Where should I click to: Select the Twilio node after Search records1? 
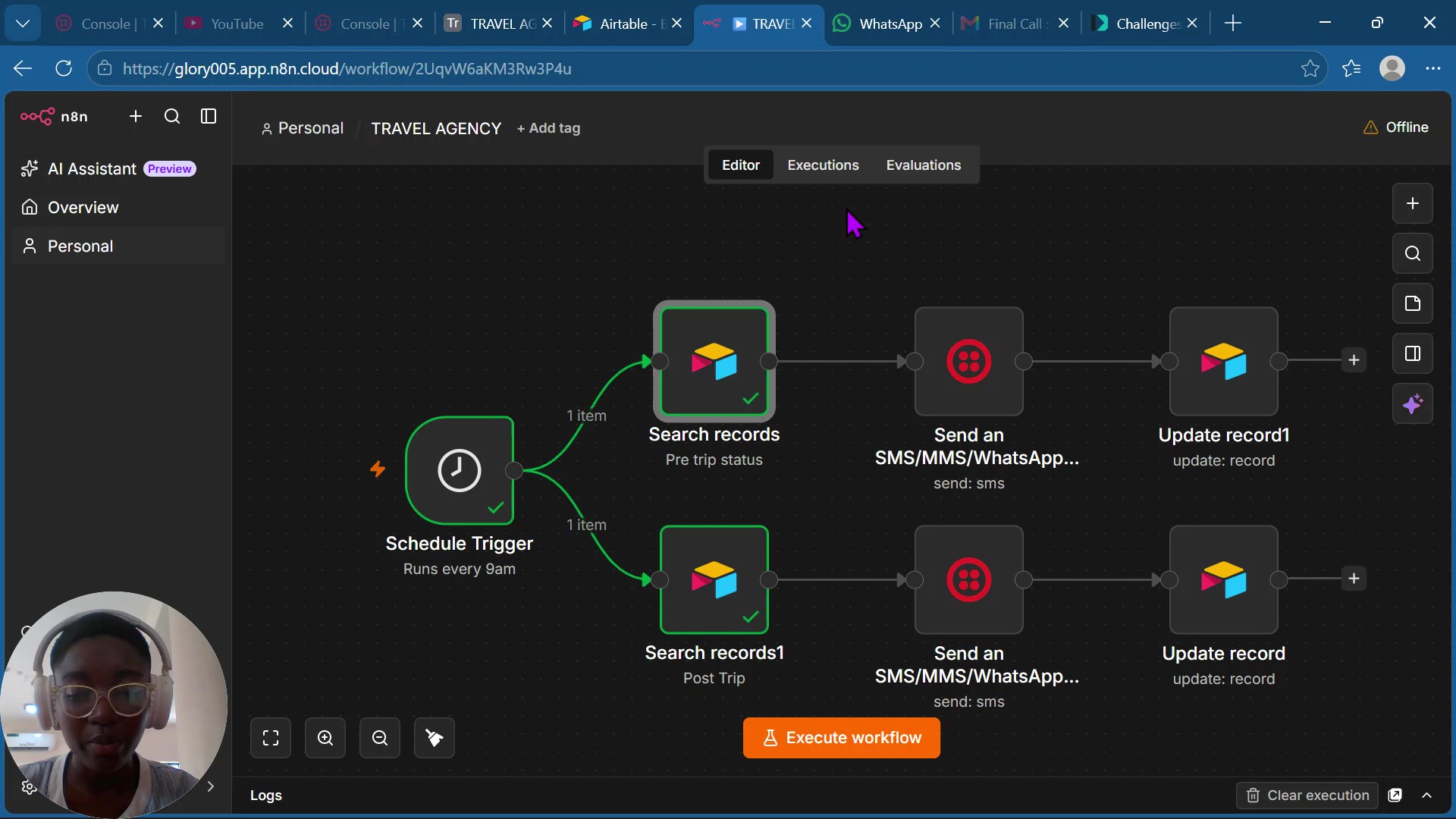pos(968,579)
